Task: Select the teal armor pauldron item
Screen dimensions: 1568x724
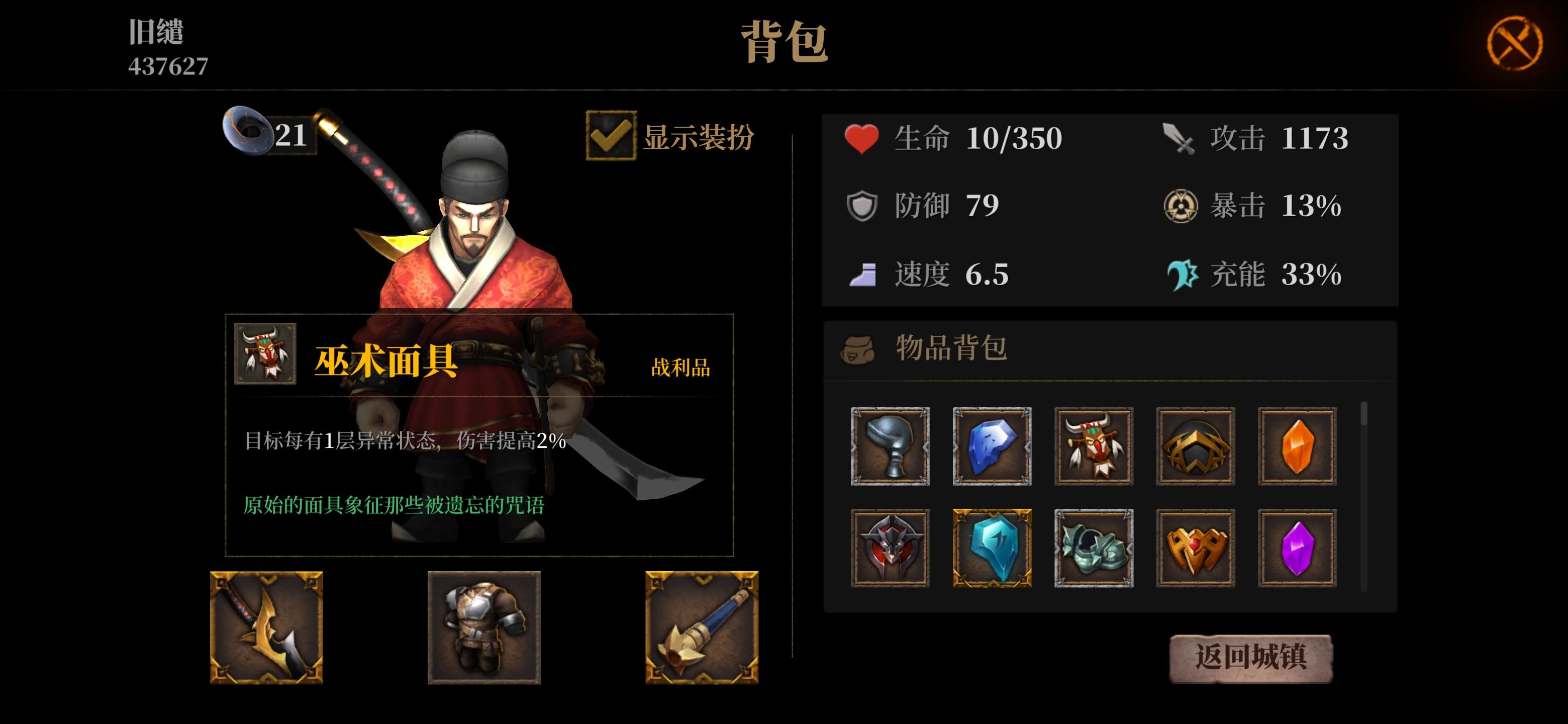Action: click(x=1093, y=548)
